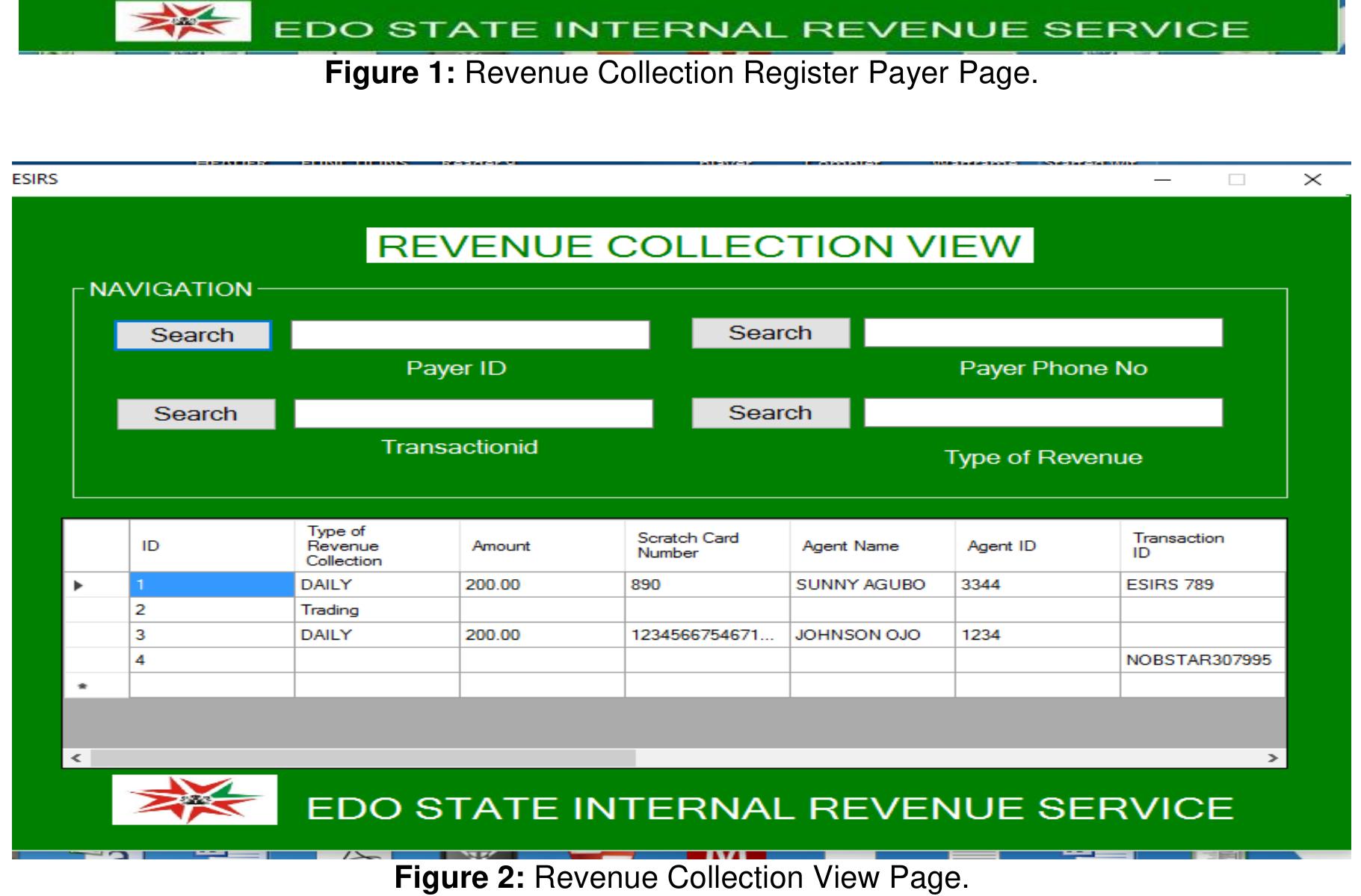Click the Agent ID column header
The width and height of the screenshot is (1361, 896).
pyautogui.click(x=1038, y=546)
